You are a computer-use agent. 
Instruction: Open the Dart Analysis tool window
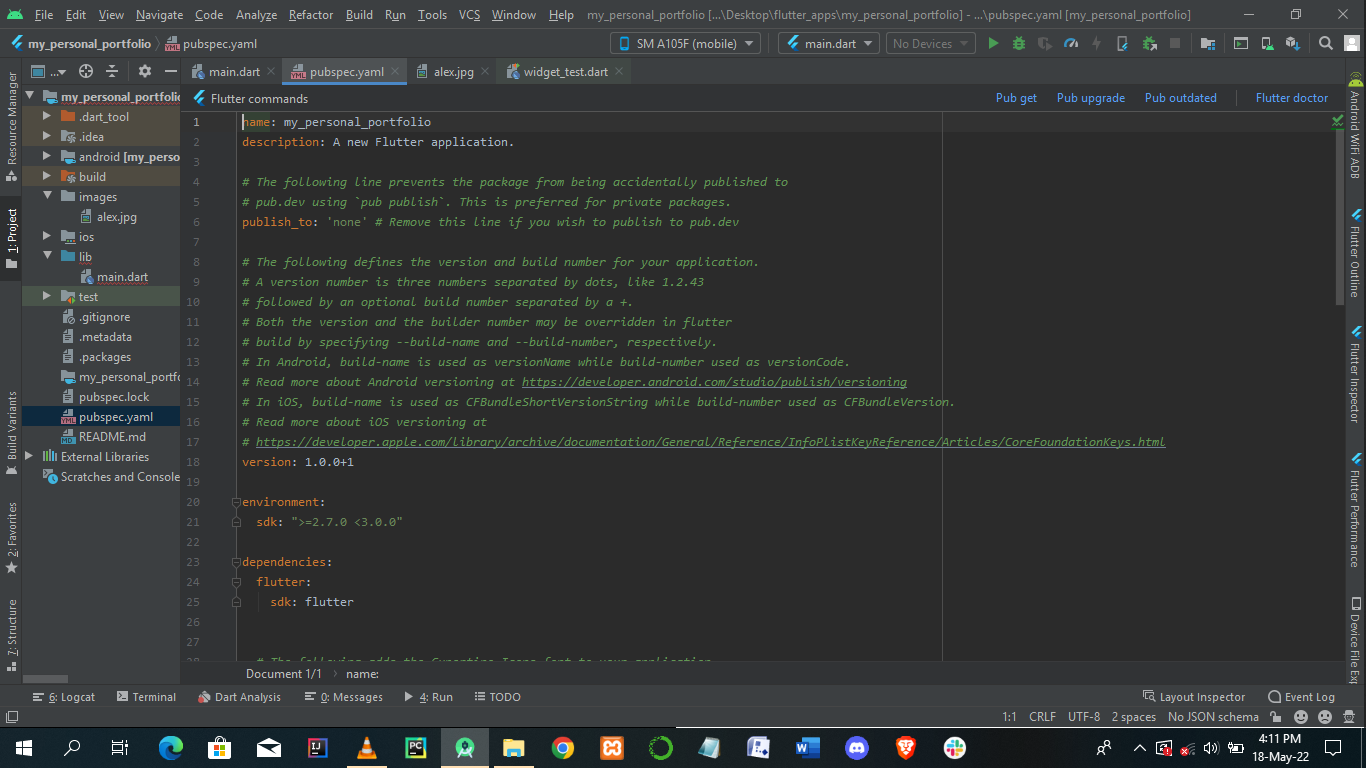point(239,697)
